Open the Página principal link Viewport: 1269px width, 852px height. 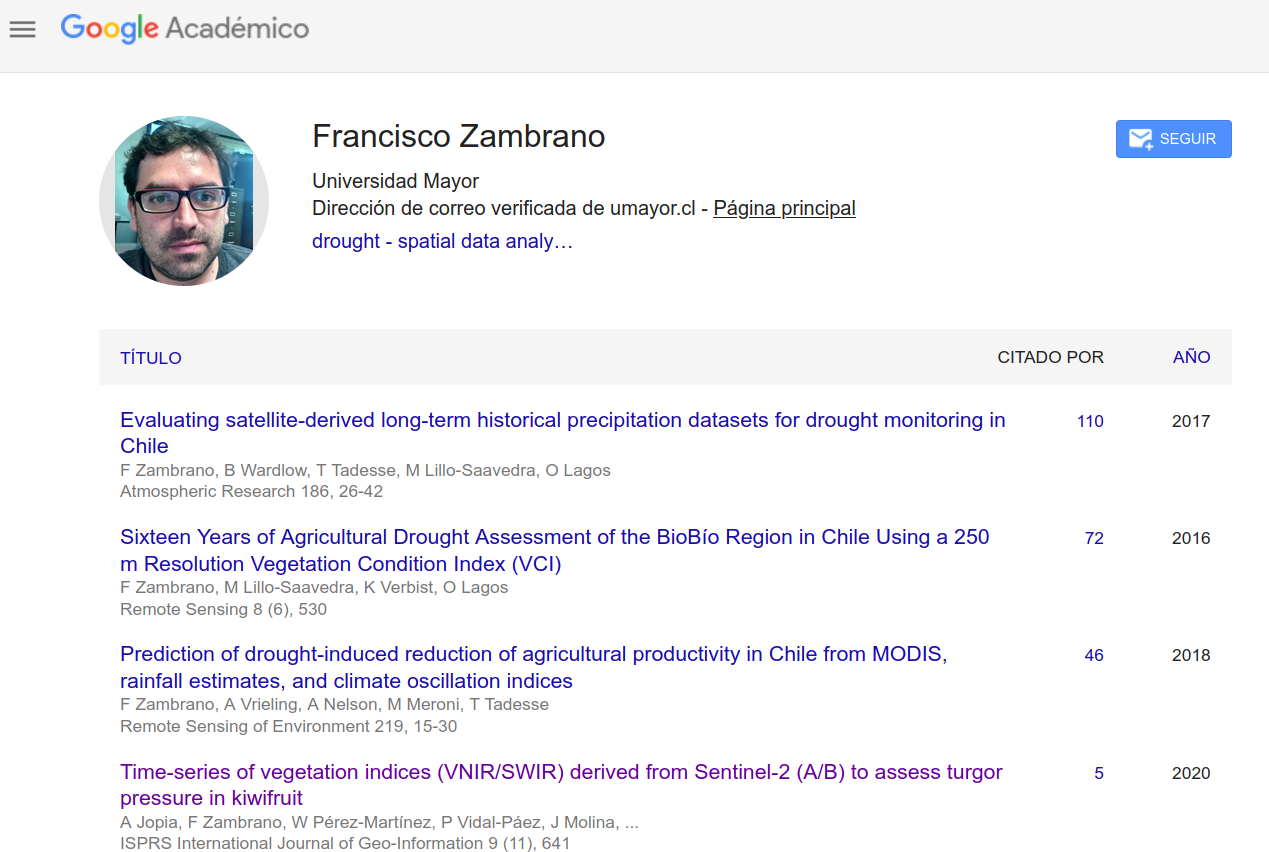[784, 208]
